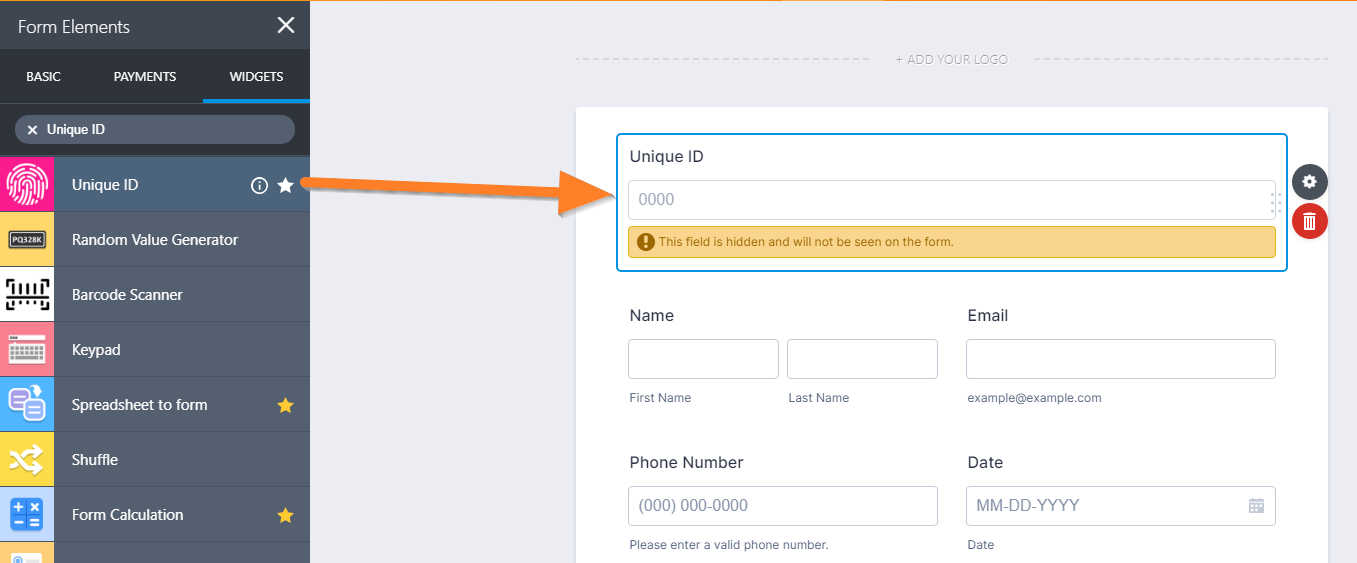
Task: Open the Unique ID field settings gear
Action: (1309, 182)
